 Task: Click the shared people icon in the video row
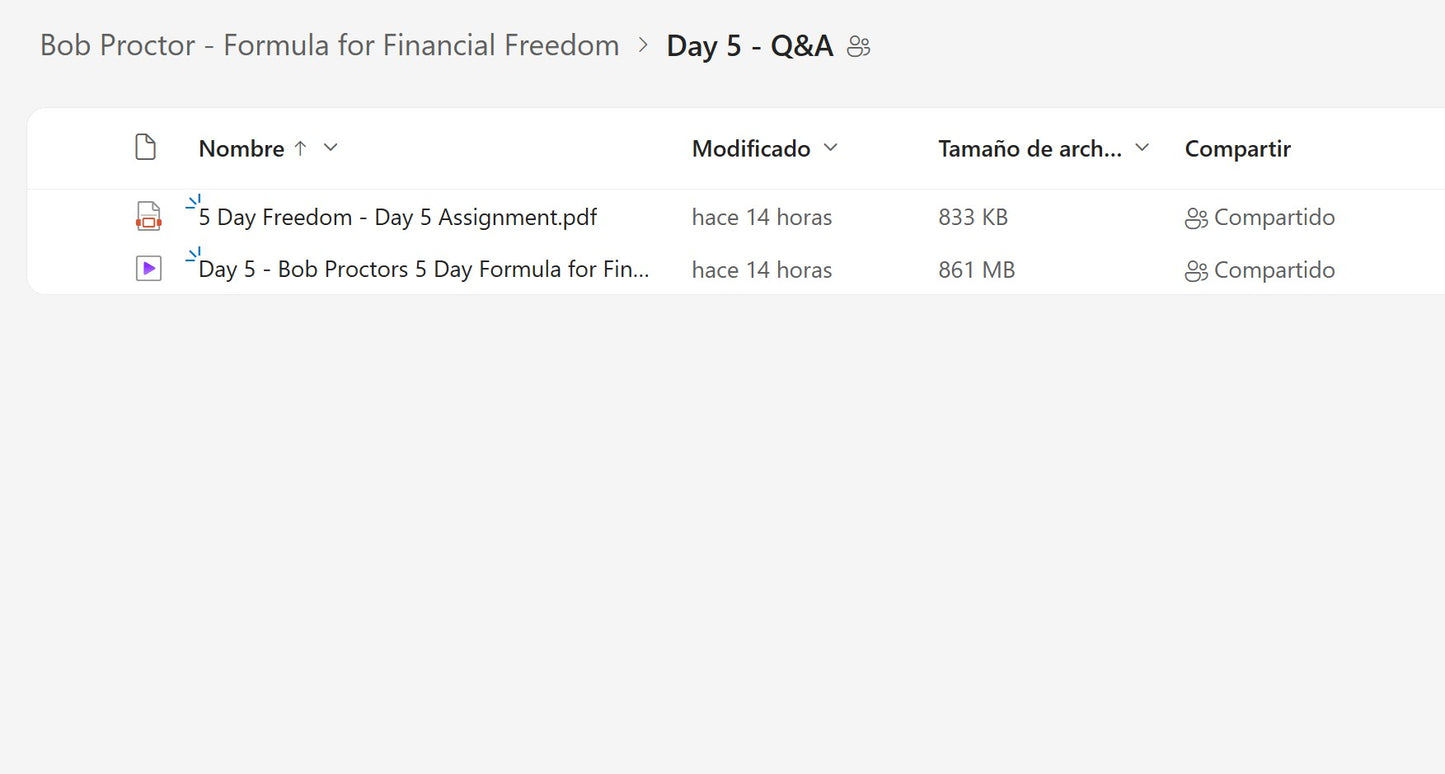pos(1196,271)
